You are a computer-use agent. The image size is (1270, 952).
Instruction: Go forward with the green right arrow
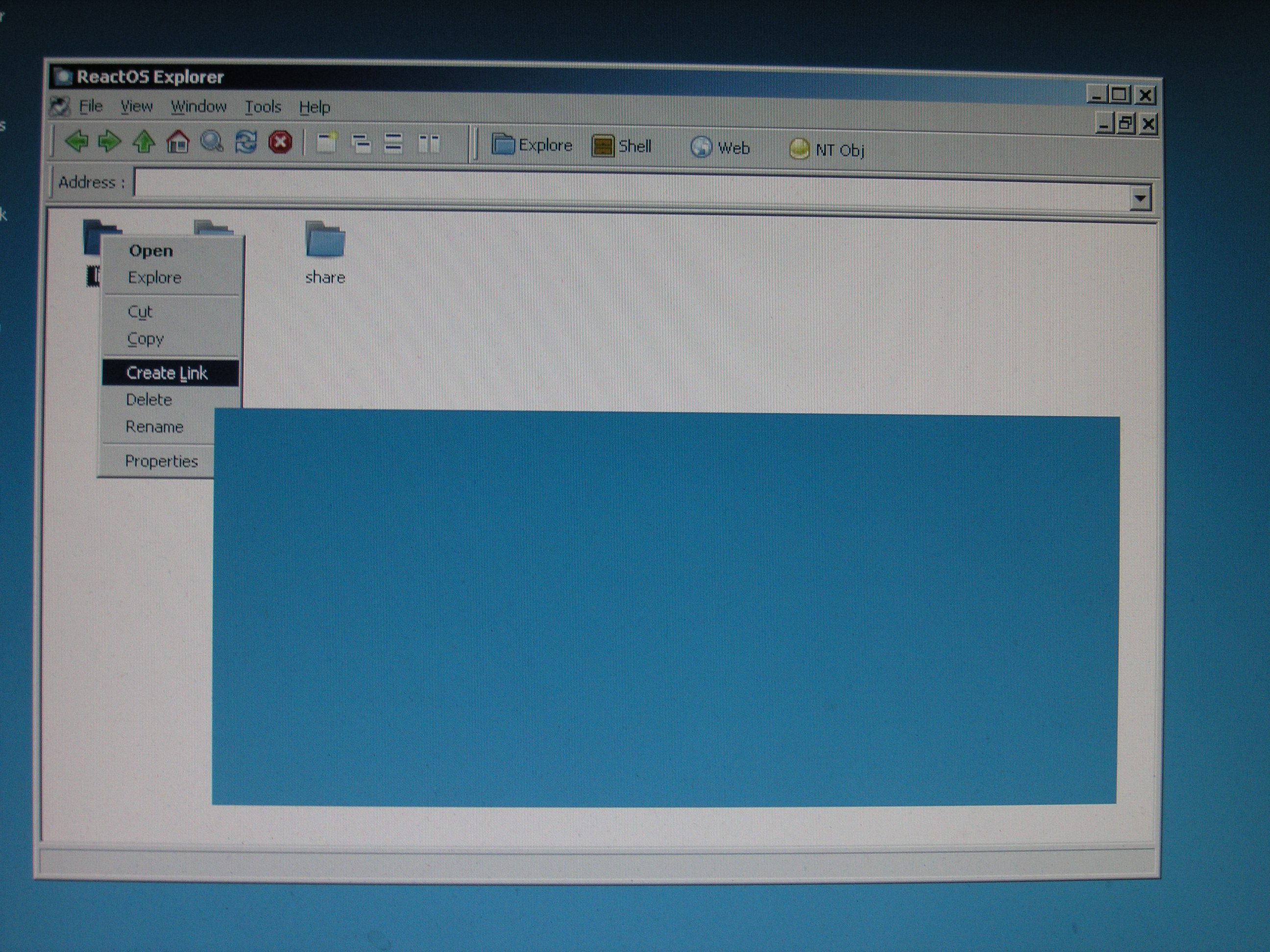pyautogui.click(x=110, y=141)
